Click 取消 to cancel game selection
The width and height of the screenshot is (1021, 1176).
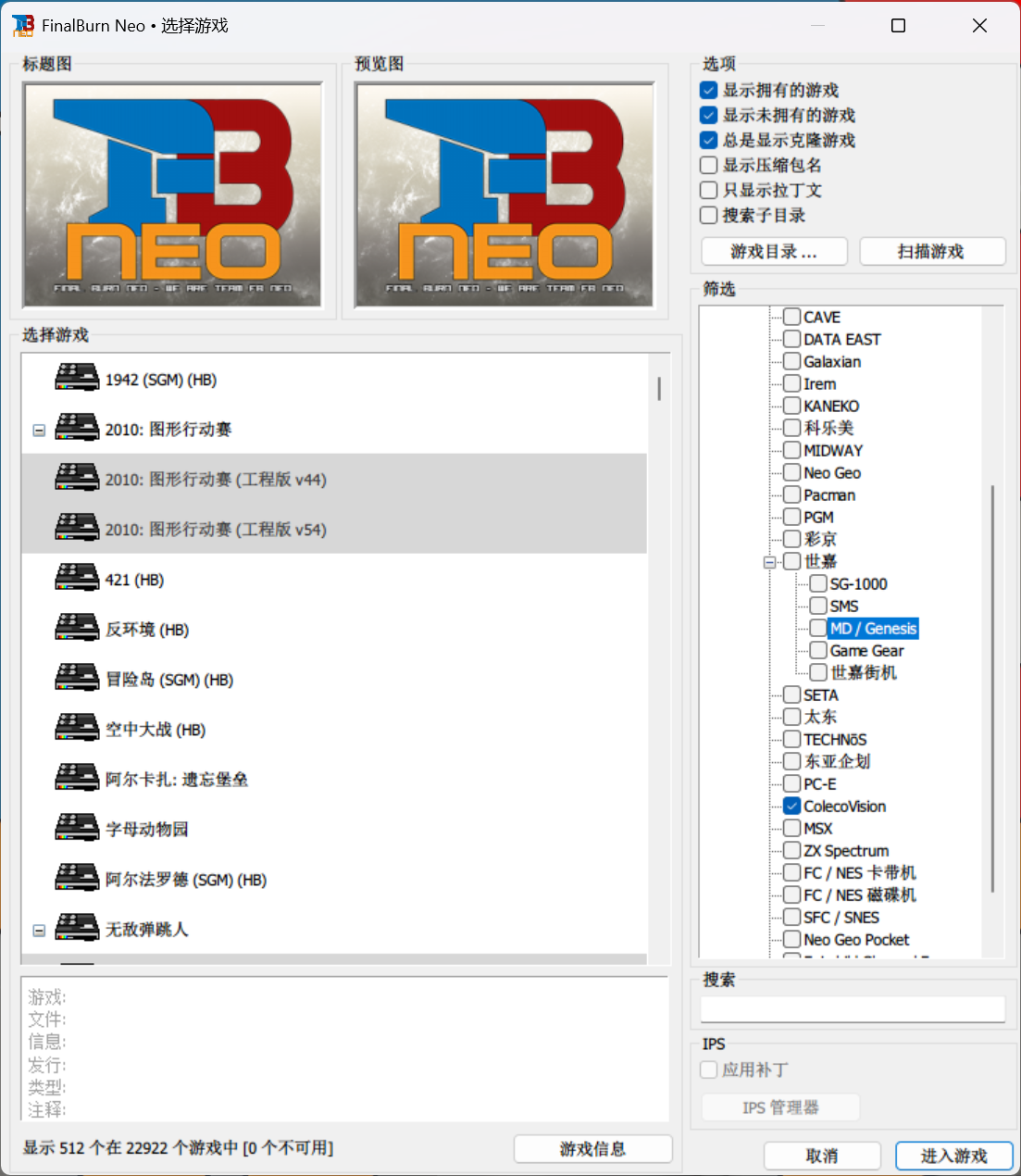(822, 1156)
